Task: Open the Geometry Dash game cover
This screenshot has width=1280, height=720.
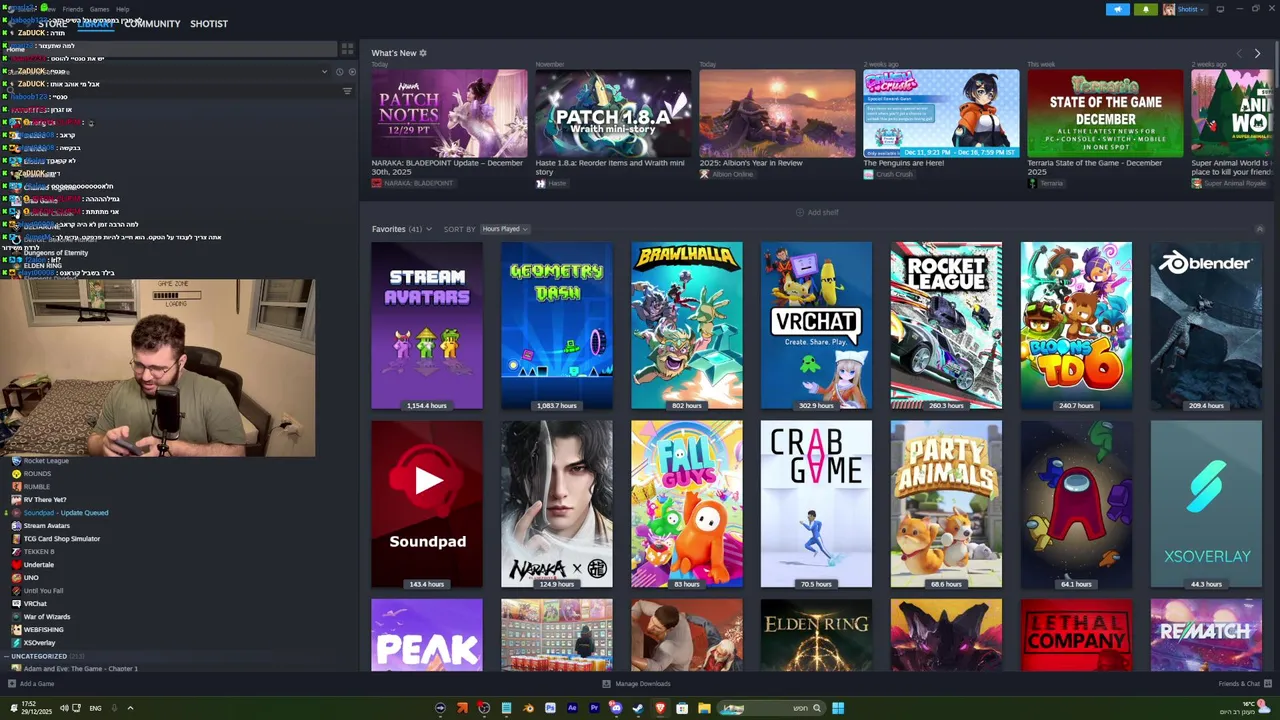Action: pyautogui.click(x=556, y=326)
